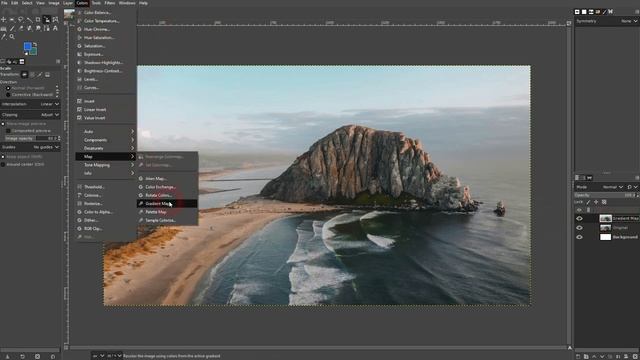This screenshot has height=360, width=640.
Task: Choose Color Exchange entry
Action: (x=167, y=187)
